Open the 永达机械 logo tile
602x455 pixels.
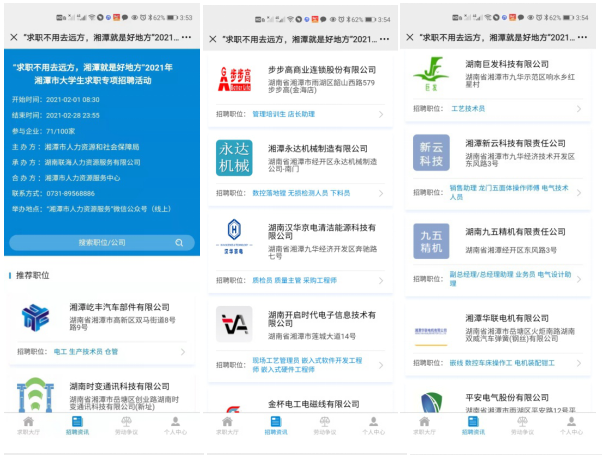(x=234, y=158)
